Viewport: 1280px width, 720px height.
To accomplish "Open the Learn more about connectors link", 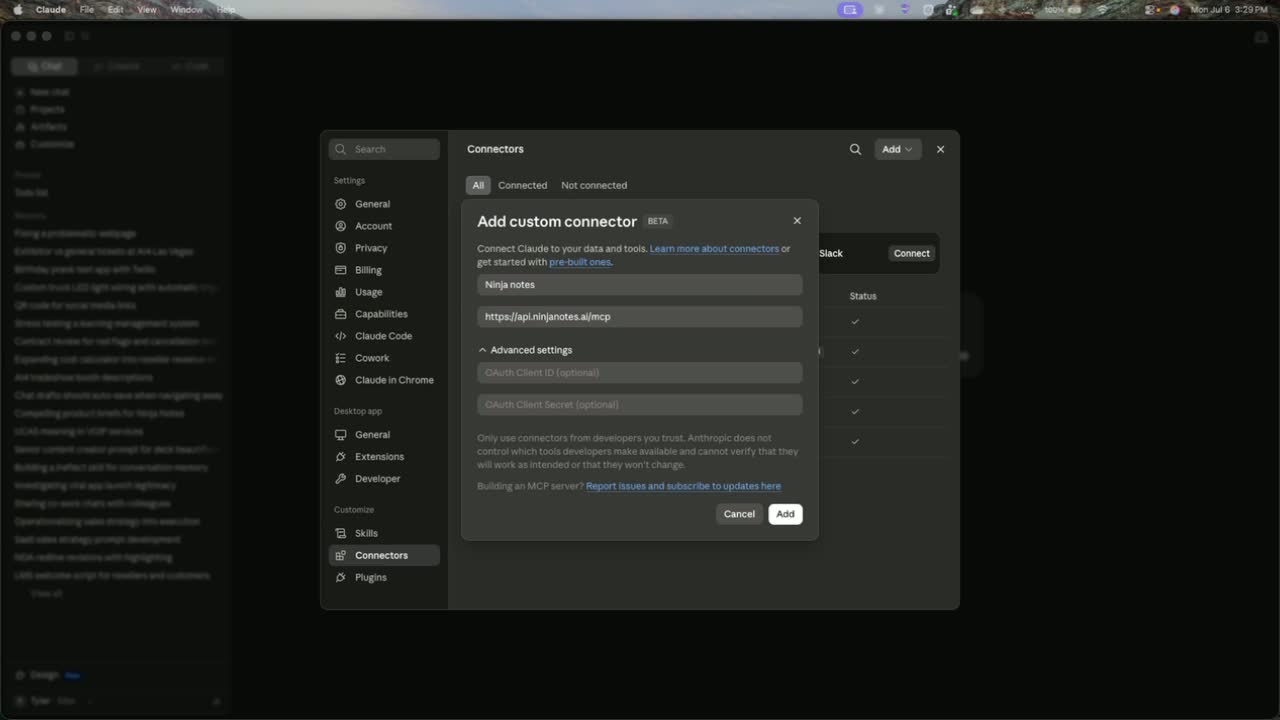I will coord(714,249).
